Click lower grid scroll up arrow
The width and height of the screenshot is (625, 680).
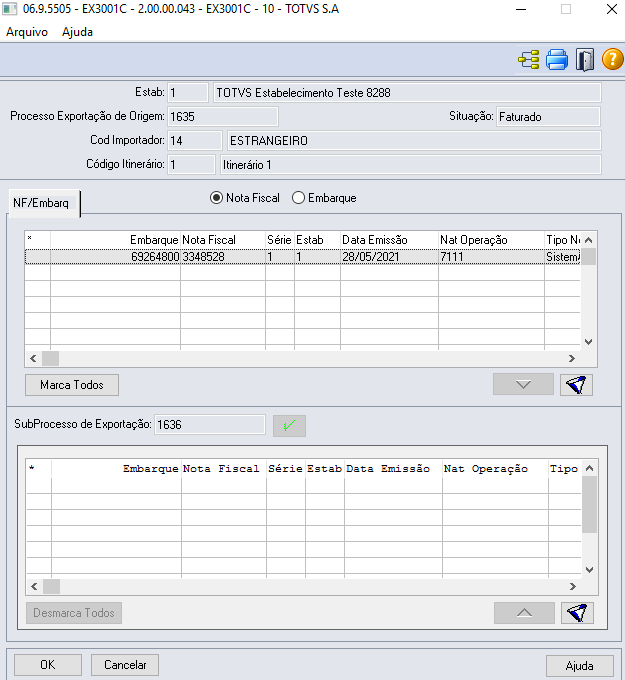click(x=589, y=468)
